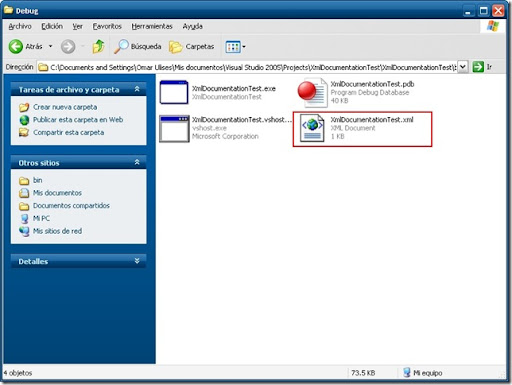Click the Documentos compartidos folder icon
The width and height of the screenshot is (512, 385).
click(24, 206)
